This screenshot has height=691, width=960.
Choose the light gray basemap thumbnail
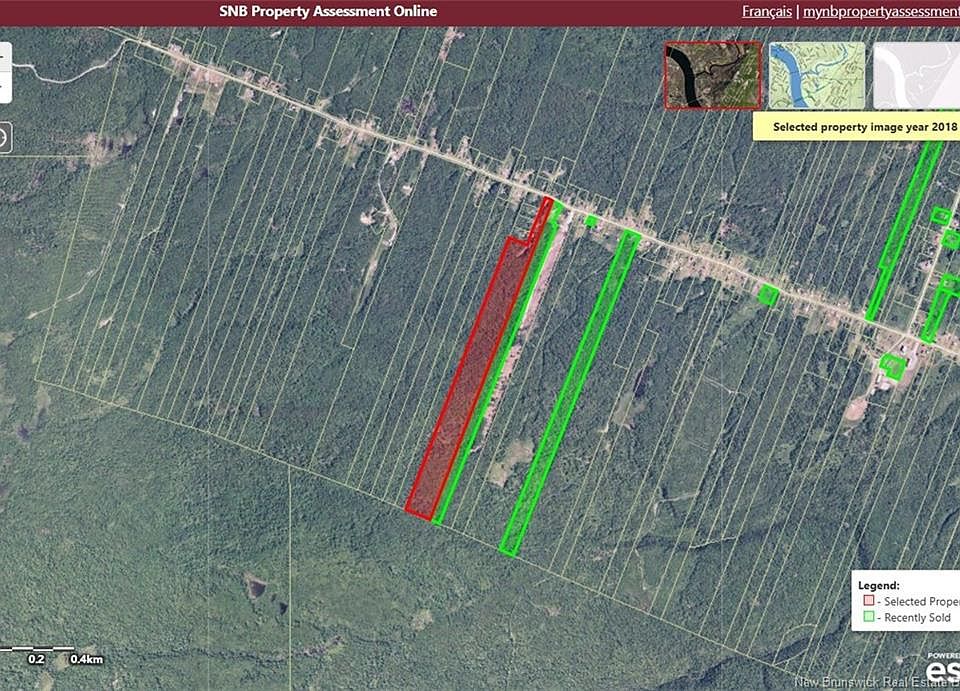point(917,75)
